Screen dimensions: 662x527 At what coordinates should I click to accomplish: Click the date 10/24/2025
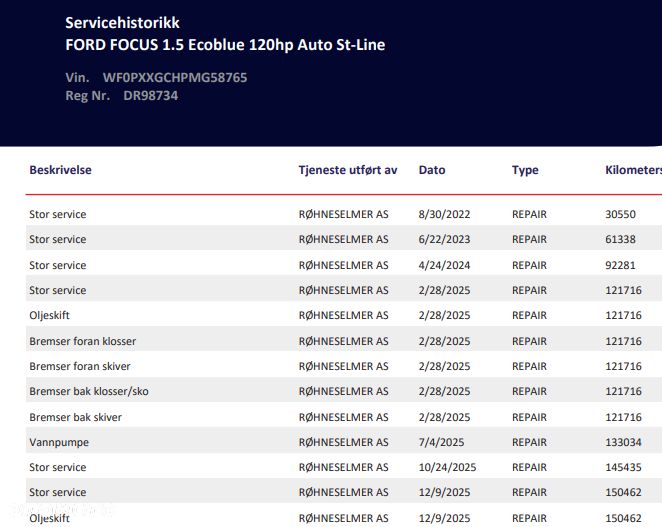(447, 467)
